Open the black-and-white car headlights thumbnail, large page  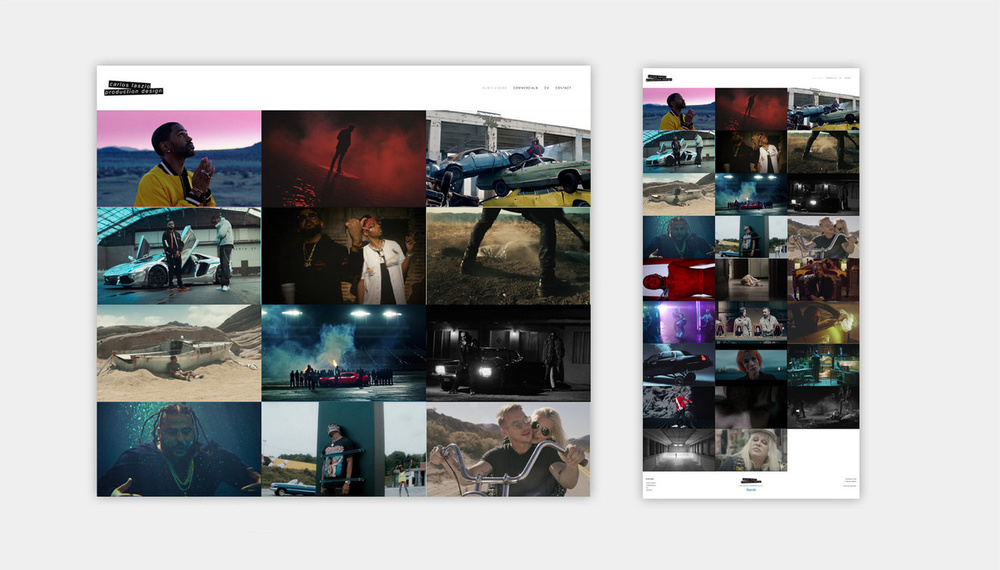coord(508,353)
